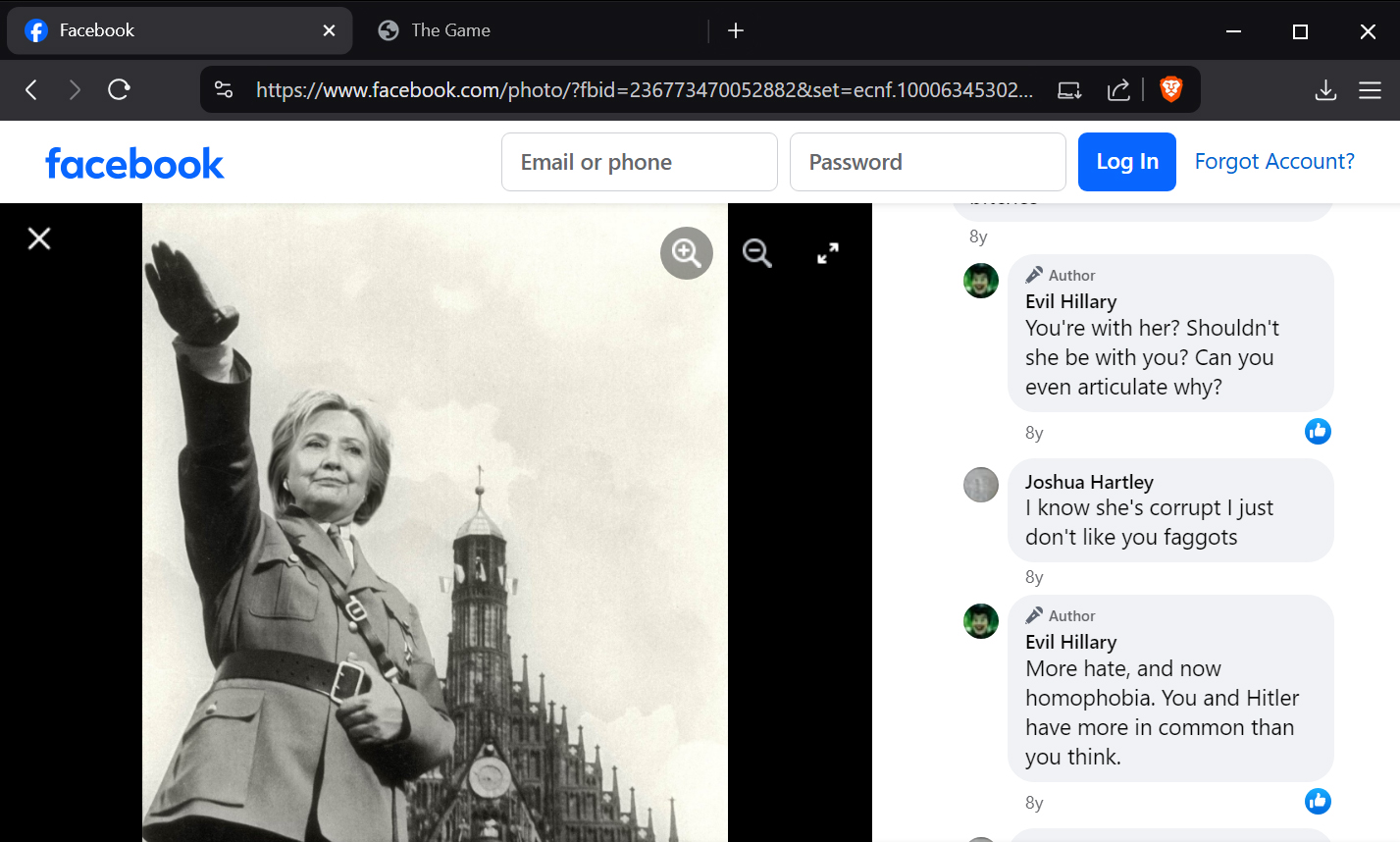1400x842 pixels.
Task: Click the cast/install icon in address bar
Action: click(x=1069, y=90)
